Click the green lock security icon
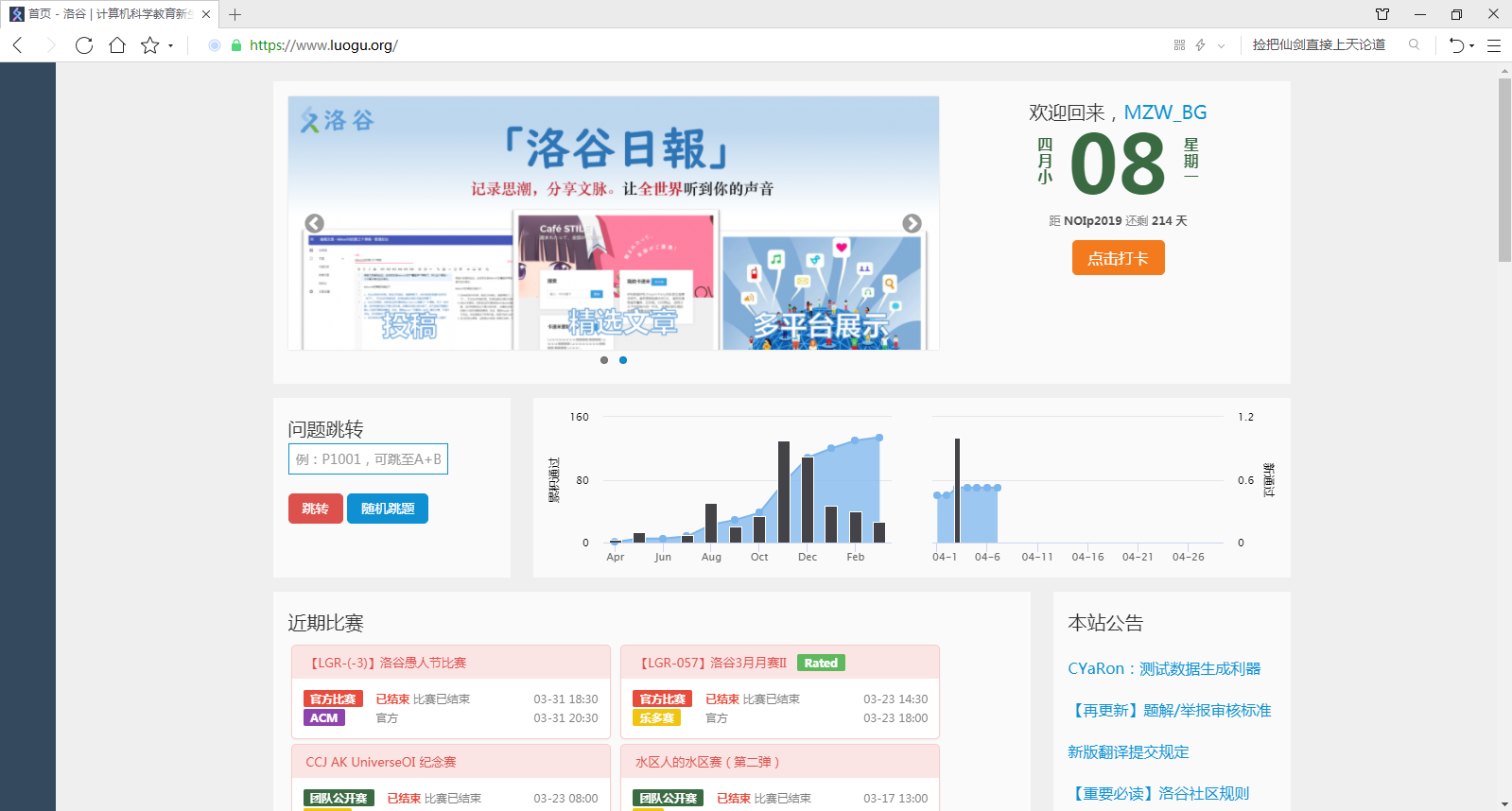 point(236,45)
